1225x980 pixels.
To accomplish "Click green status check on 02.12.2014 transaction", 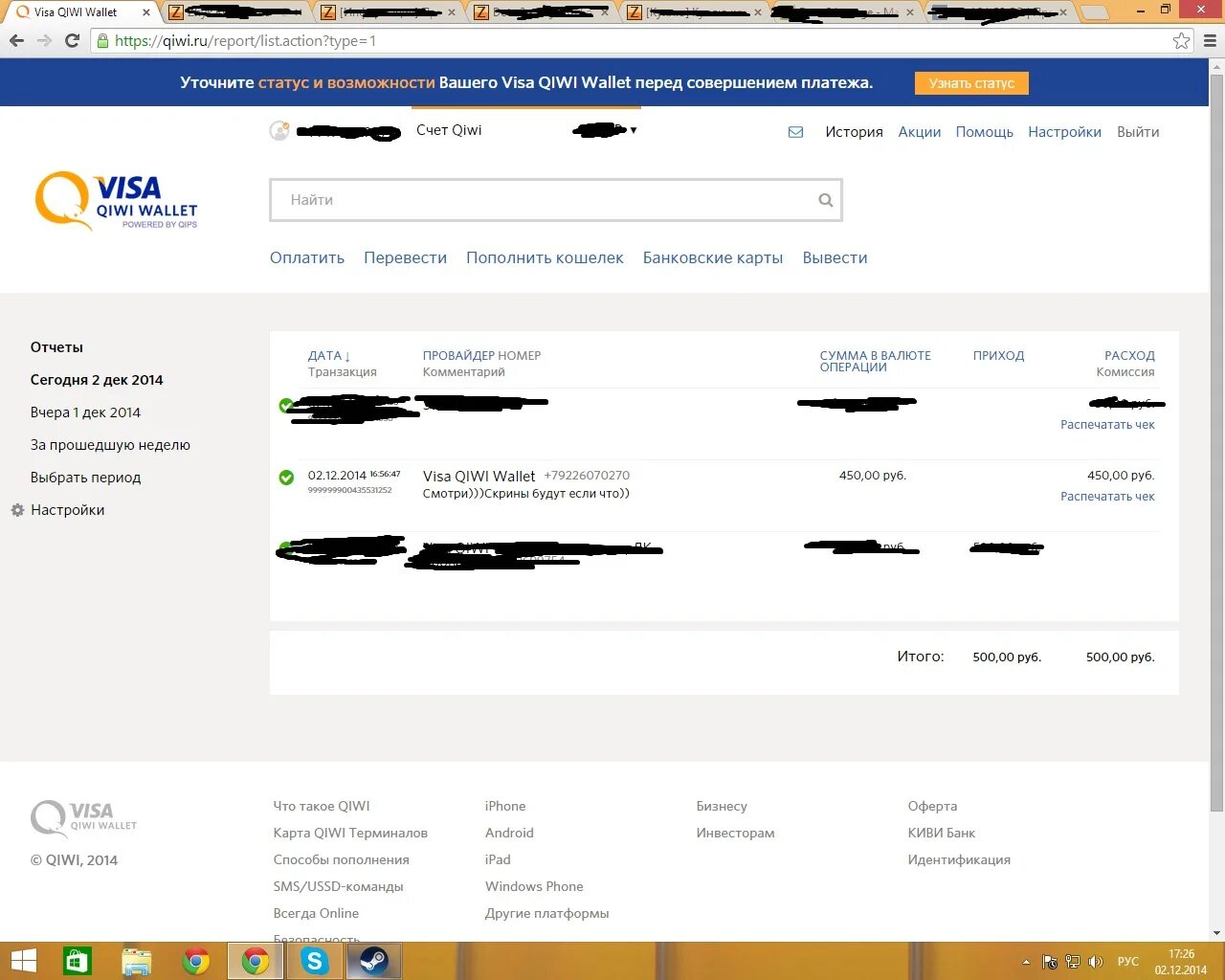I will click(286, 477).
